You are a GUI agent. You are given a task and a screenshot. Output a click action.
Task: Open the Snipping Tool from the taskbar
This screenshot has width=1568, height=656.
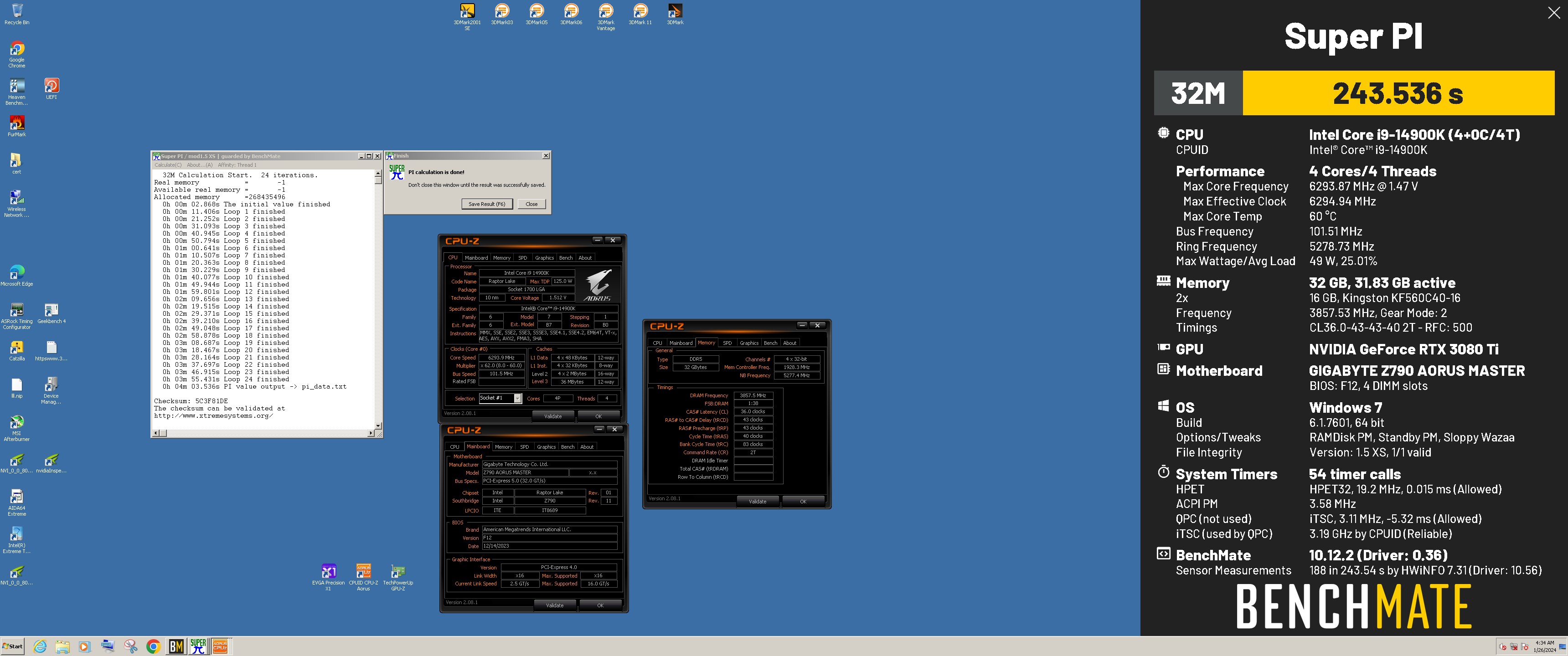click(x=130, y=646)
